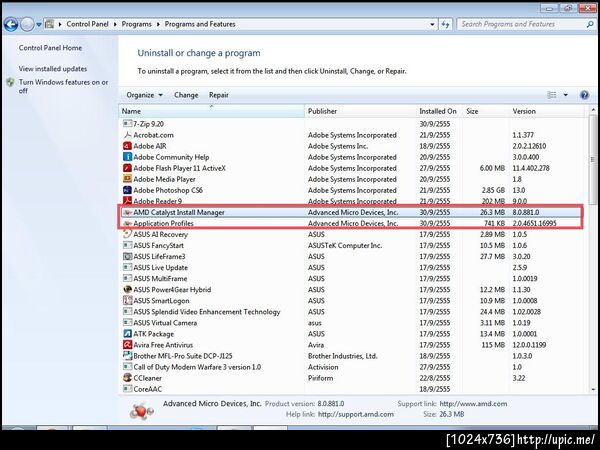The height and width of the screenshot is (450, 600).
Task: Sort by the Name column header
Action: pyautogui.click(x=212, y=111)
